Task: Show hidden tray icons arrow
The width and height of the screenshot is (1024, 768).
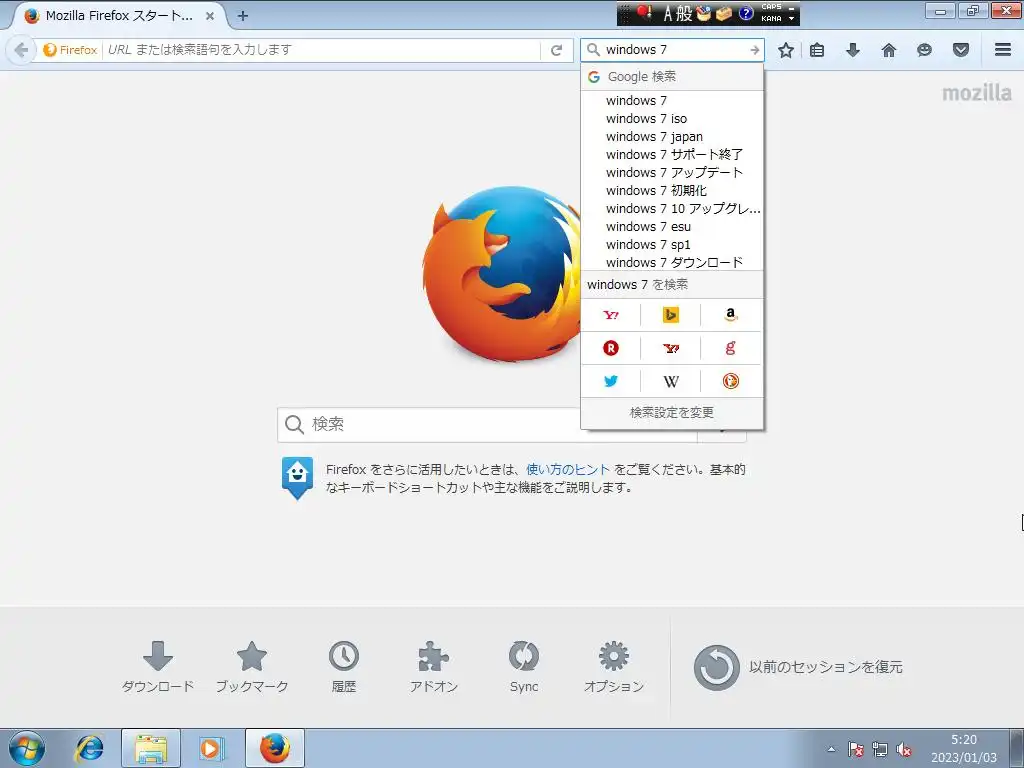Action: [831, 749]
